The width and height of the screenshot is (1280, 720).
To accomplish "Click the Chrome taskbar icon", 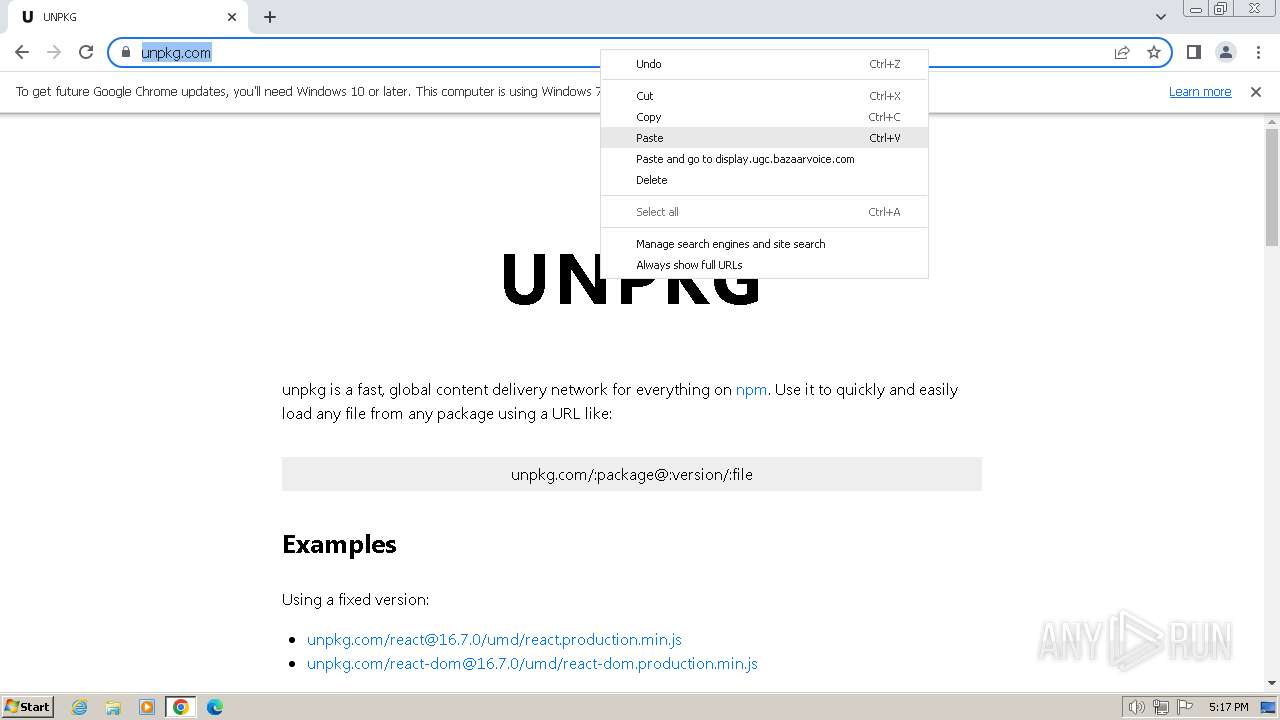I will point(180,707).
